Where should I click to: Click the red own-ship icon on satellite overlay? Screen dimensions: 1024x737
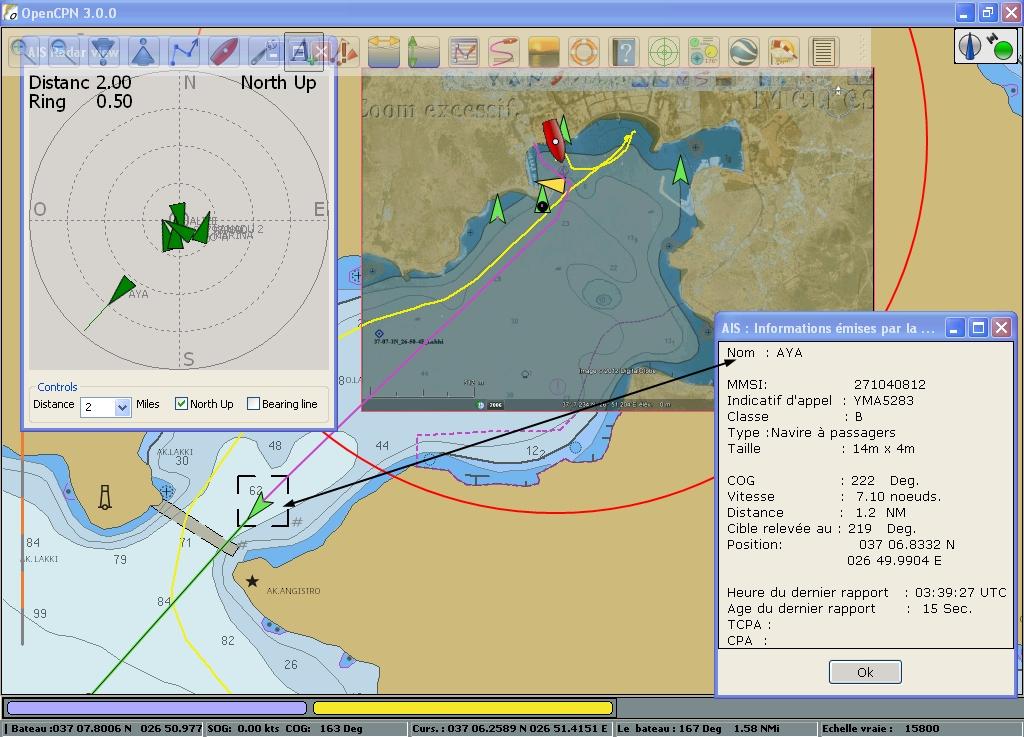554,140
